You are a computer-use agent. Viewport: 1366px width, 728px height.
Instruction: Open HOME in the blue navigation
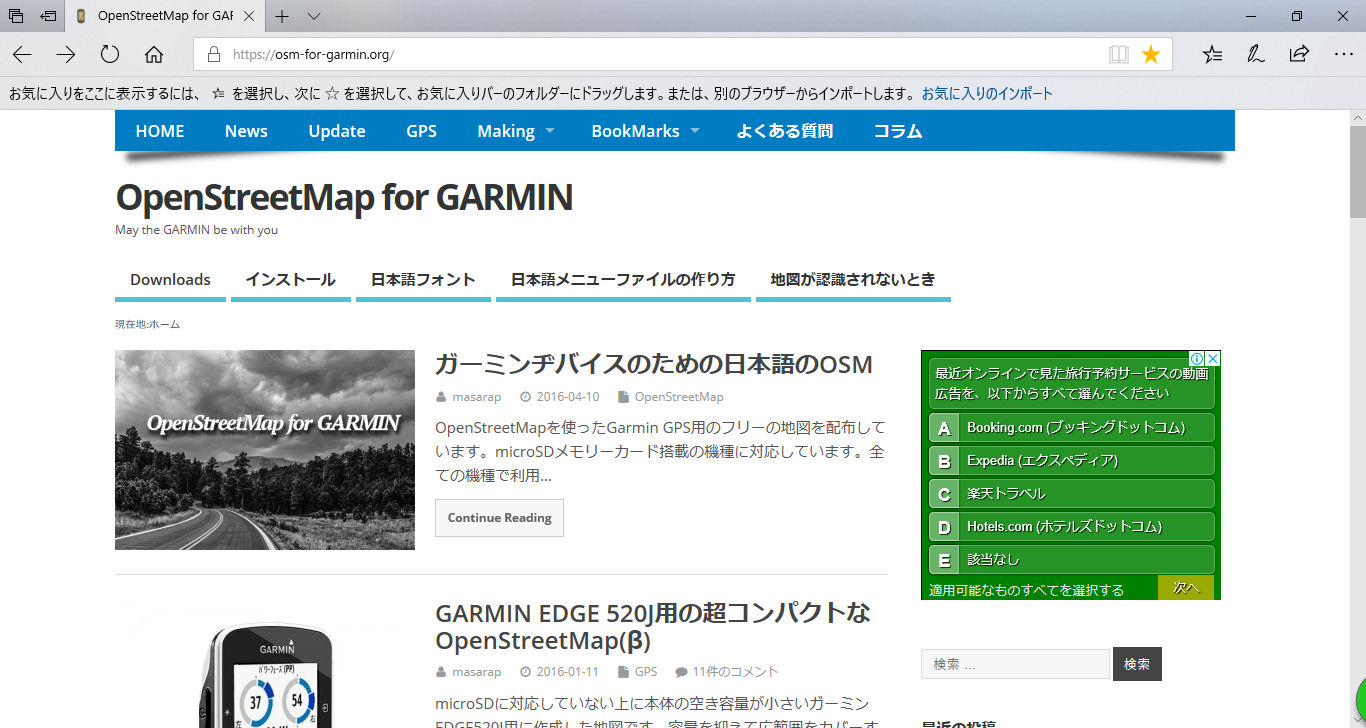point(160,131)
